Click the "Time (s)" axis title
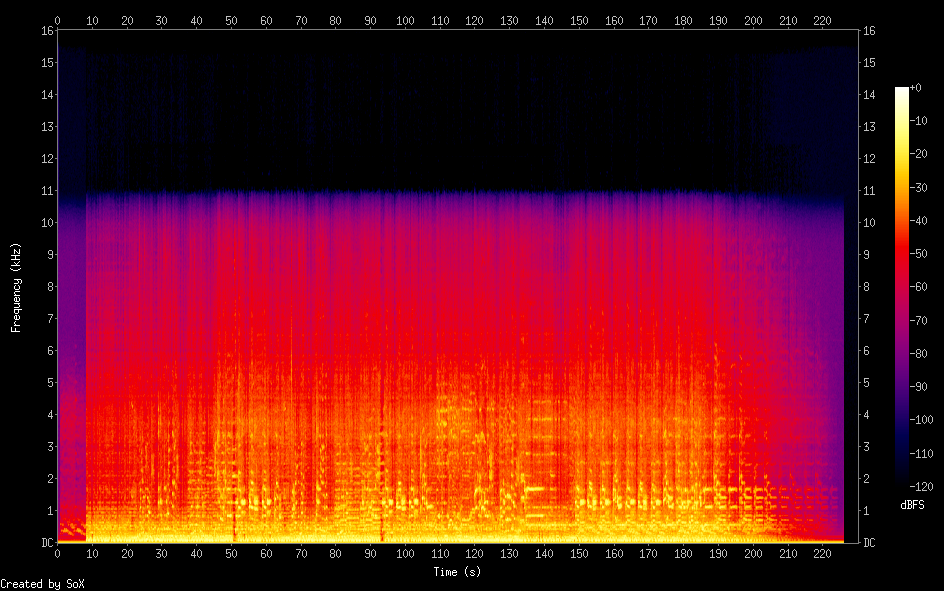The image size is (944, 591). pyautogui.click(x=457, y=572)
